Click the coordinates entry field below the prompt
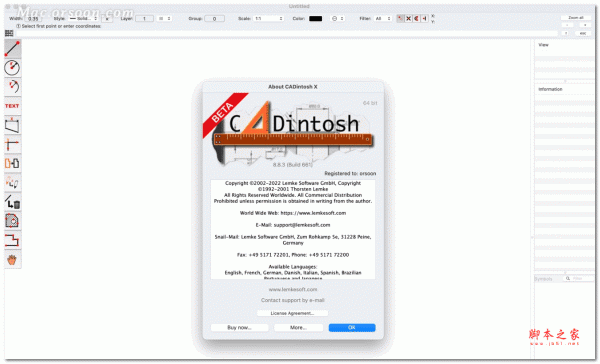Screen dimensions: 600x364 287,33
